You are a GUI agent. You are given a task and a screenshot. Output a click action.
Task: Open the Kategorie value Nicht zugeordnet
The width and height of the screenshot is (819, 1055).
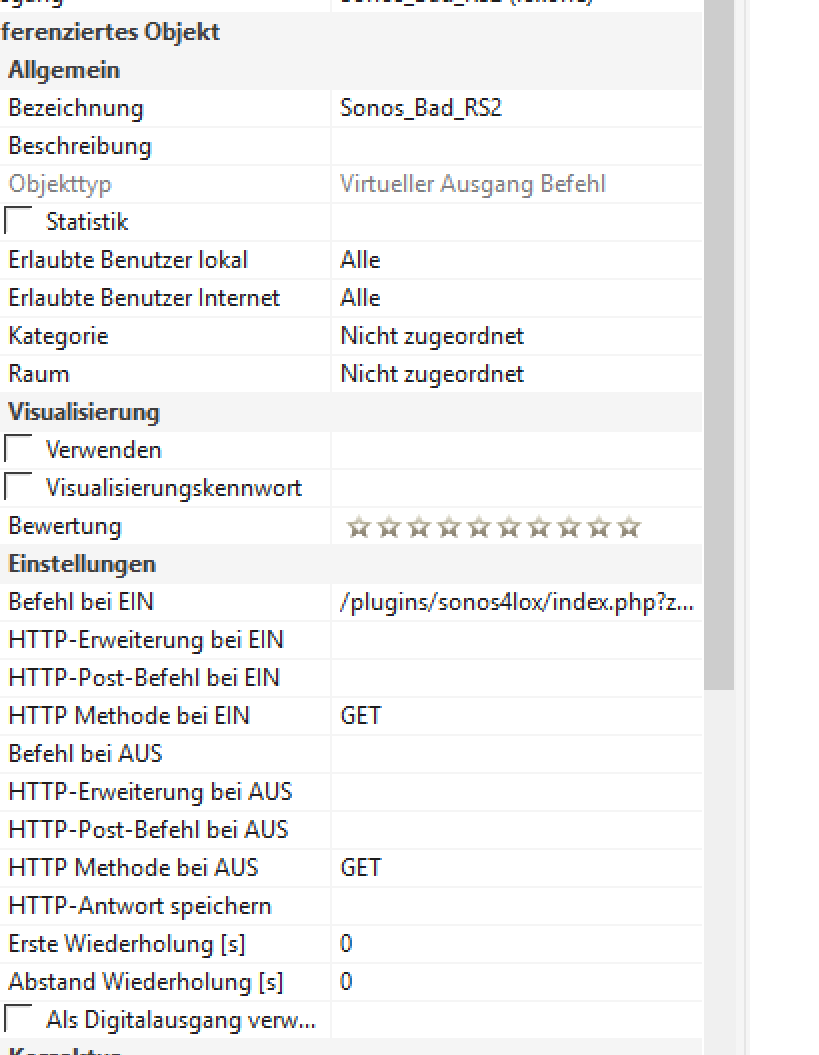pos(516,336)
